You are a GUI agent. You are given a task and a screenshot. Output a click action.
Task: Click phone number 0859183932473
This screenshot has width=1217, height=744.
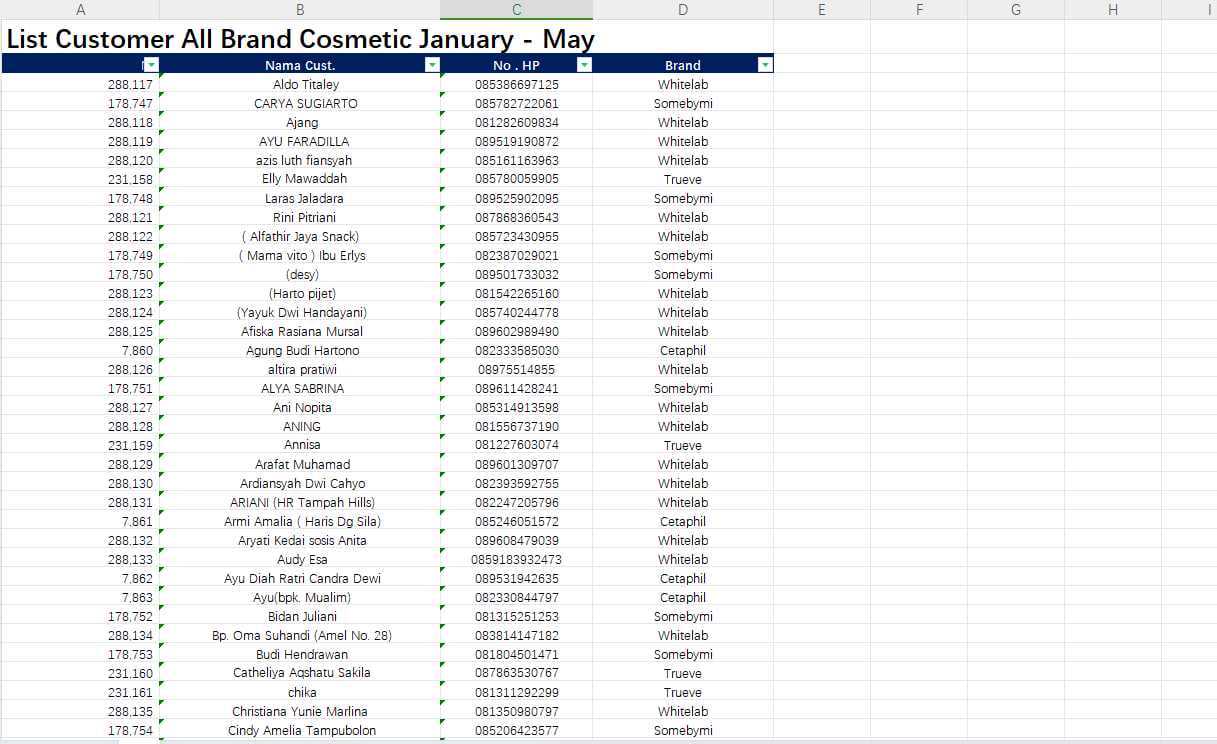pos(517,560)
